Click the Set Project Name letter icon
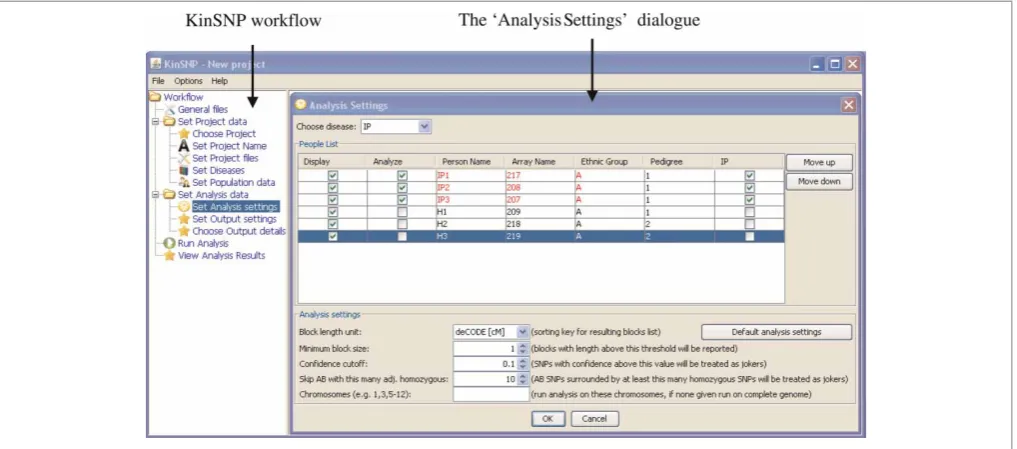The width and height of the screenshot is (1017, 449). tap(184, 146)
